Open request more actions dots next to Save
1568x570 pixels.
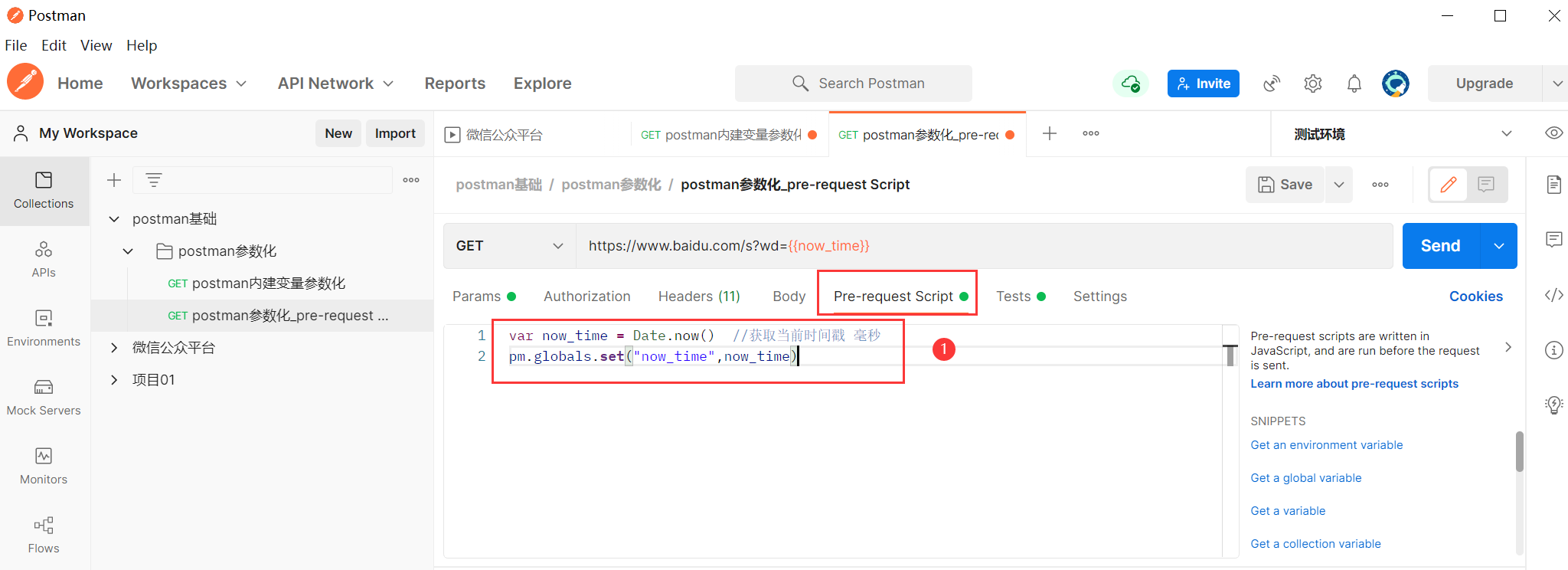click(1380, 185)
